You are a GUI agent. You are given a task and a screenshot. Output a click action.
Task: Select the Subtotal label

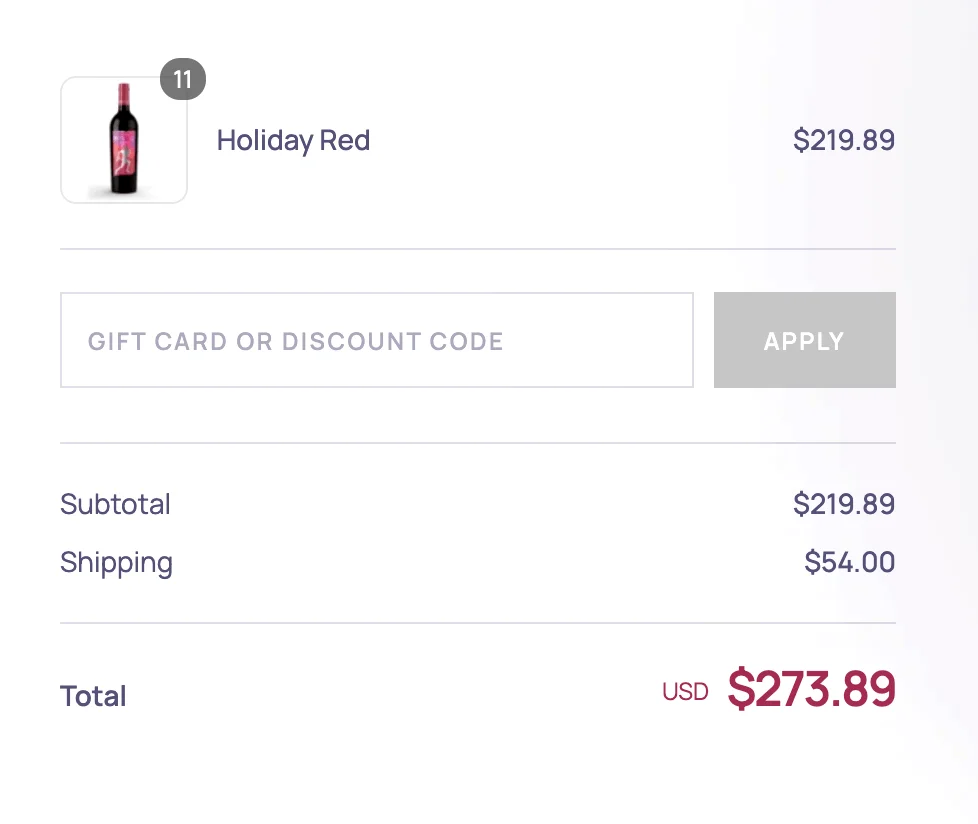tap(115, 504)
